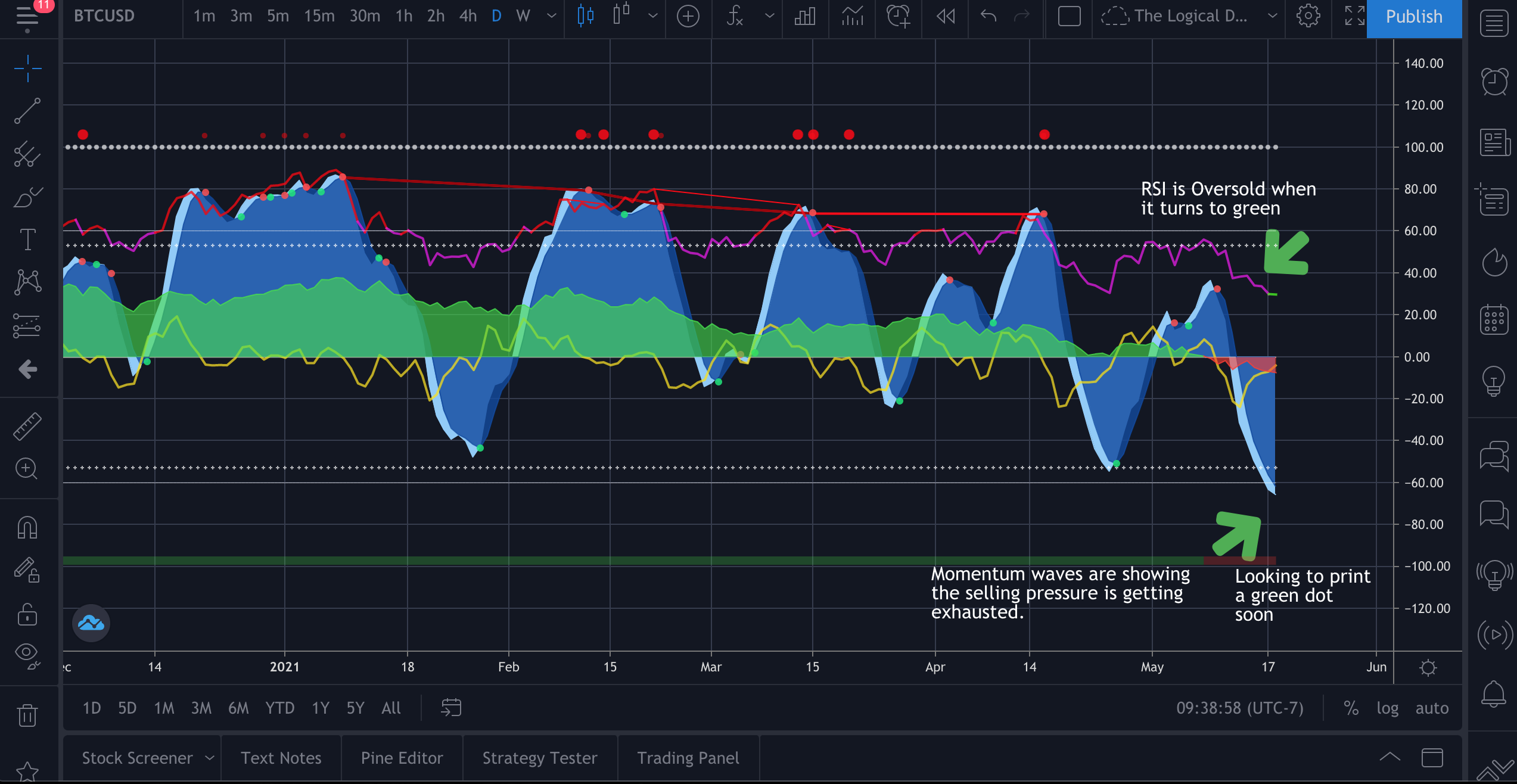Open the indicators fx menu
Image resolution: width=1517 pixels, height=784 pixels.
pyautogui.click(x=735, y=16)
